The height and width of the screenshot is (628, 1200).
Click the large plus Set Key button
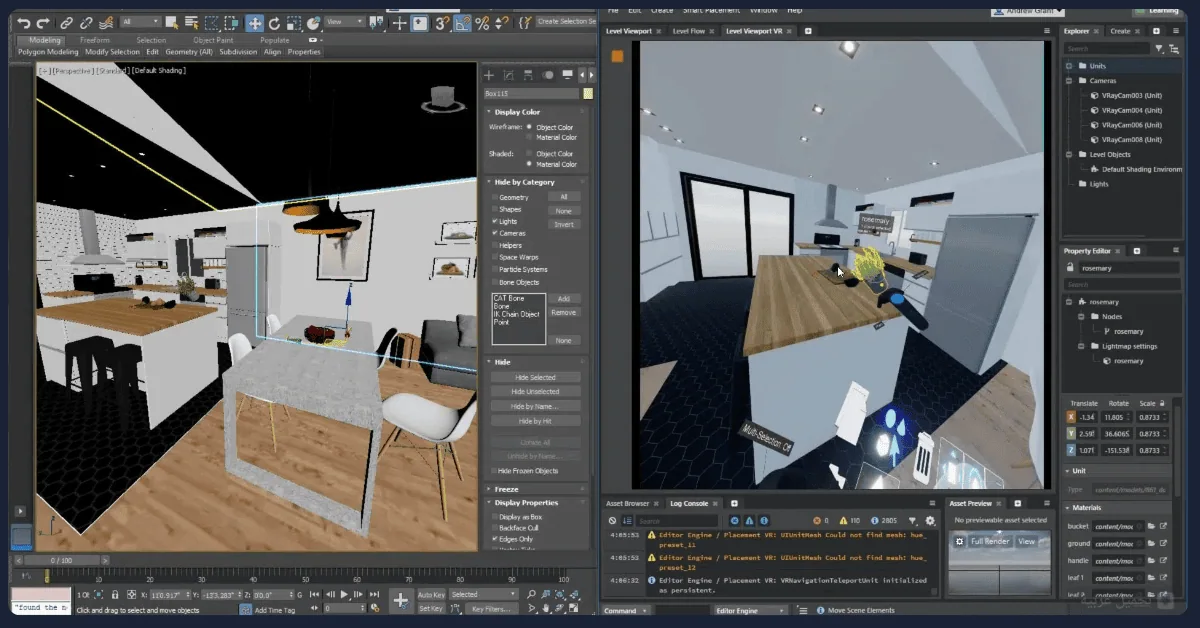(400, 600)
